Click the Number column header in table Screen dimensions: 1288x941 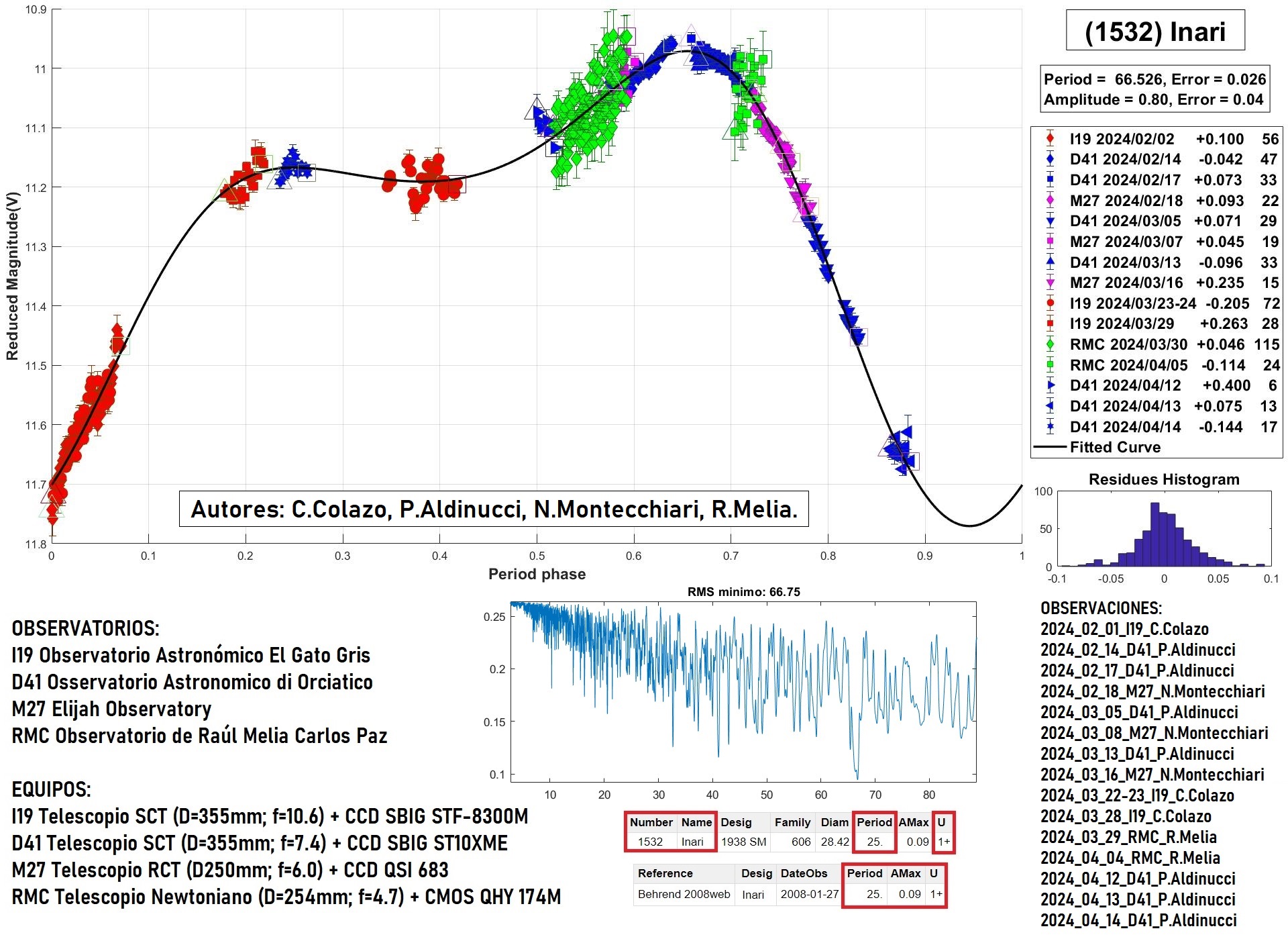pyautogui.click(x=651, y=822)
